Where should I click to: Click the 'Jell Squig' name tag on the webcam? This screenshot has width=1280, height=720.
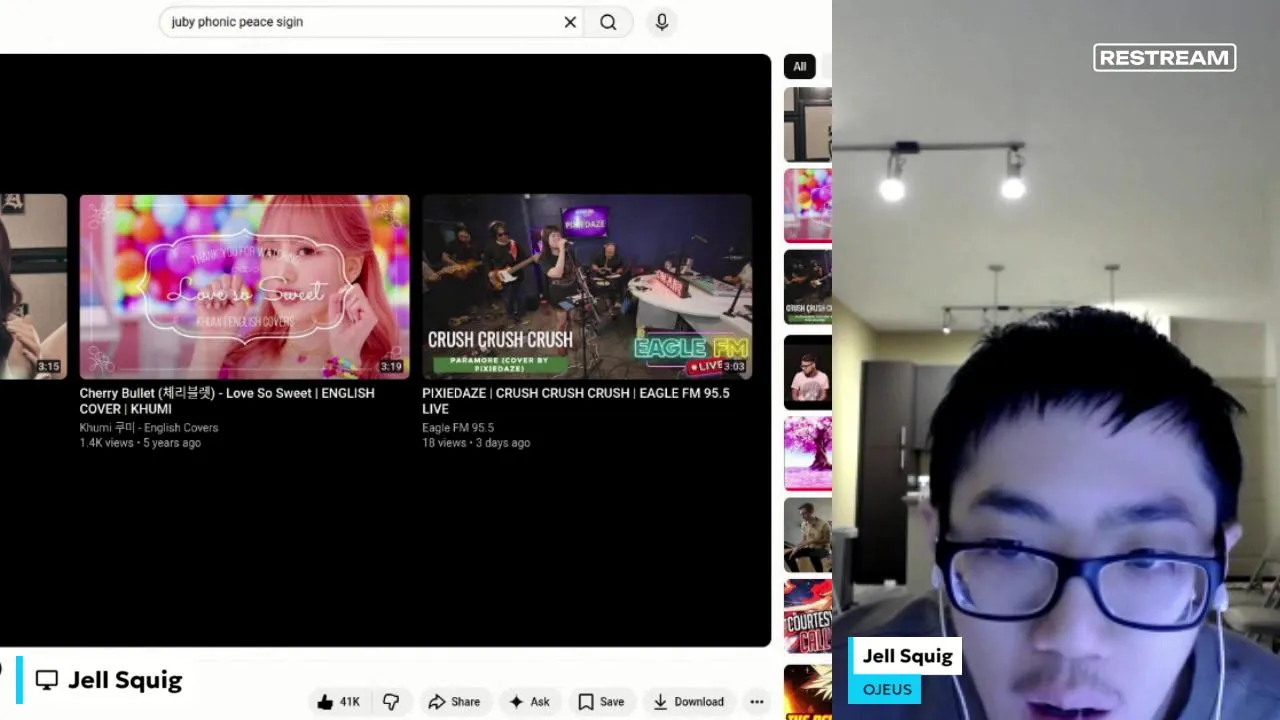tap(907, 656)
